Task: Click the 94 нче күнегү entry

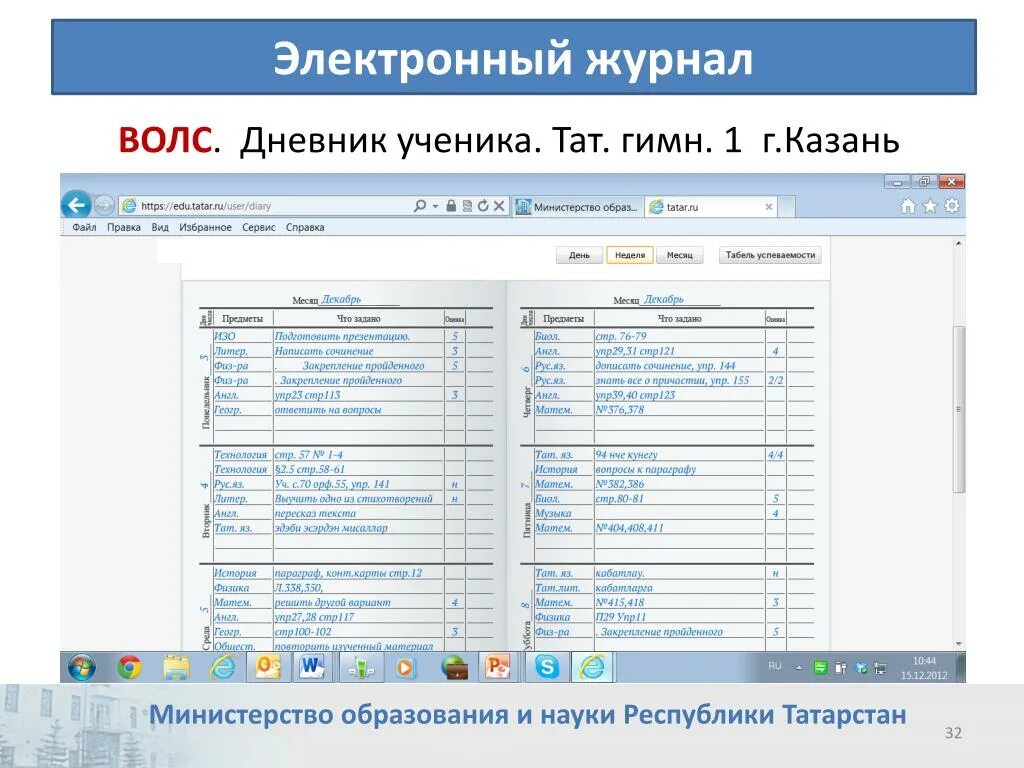Action: [x=626, y=455]
